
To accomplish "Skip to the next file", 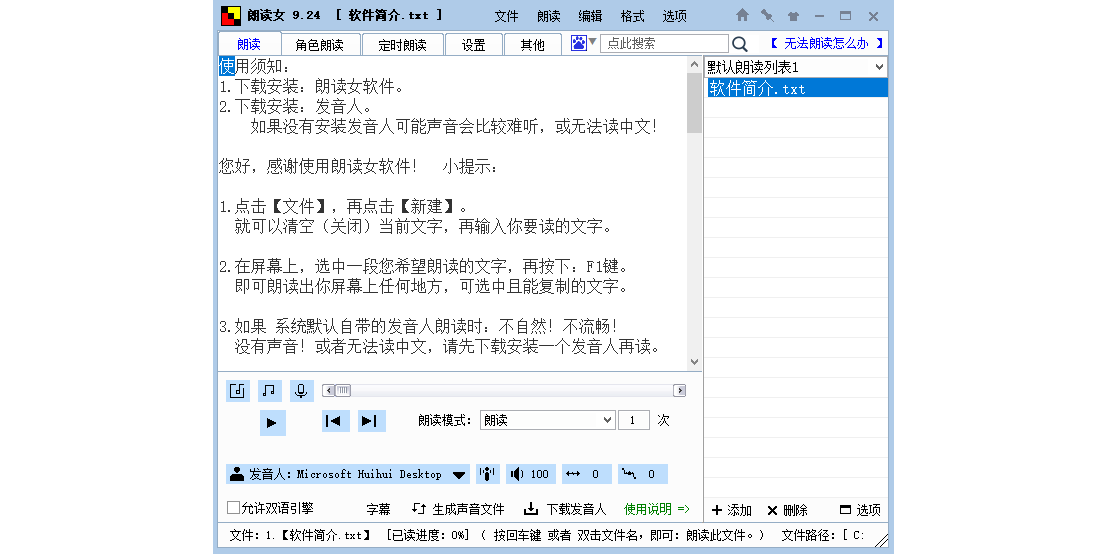I will pyautogui.click(x=371, y=421).
